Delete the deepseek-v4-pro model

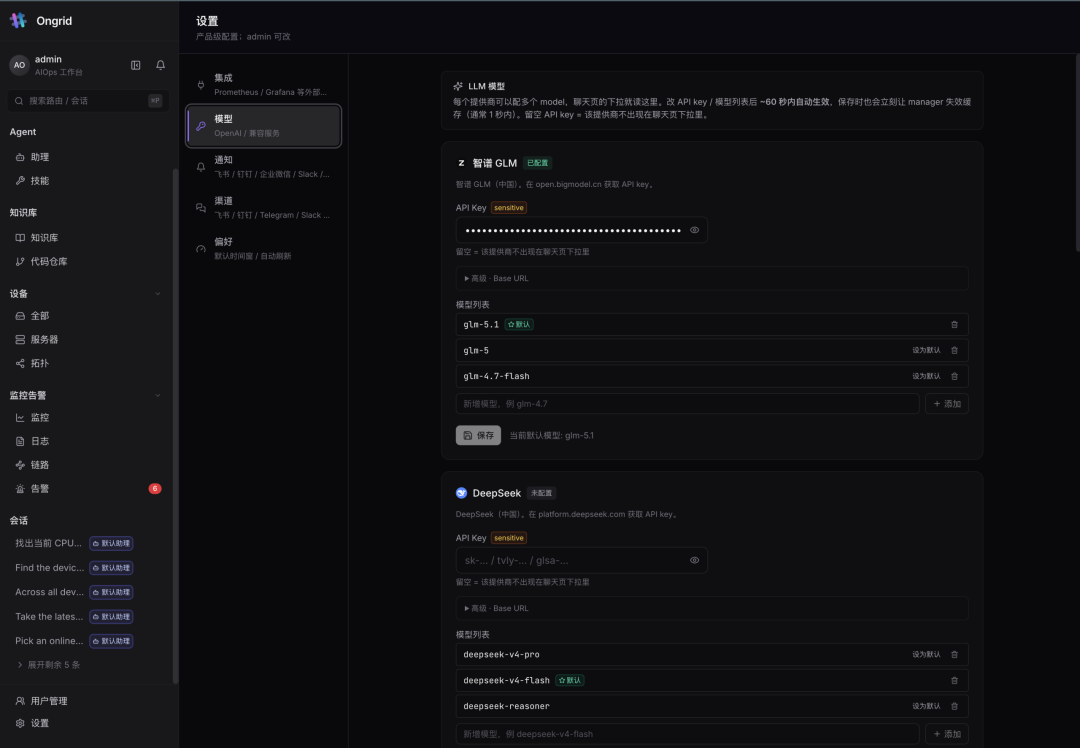(954, 654)
